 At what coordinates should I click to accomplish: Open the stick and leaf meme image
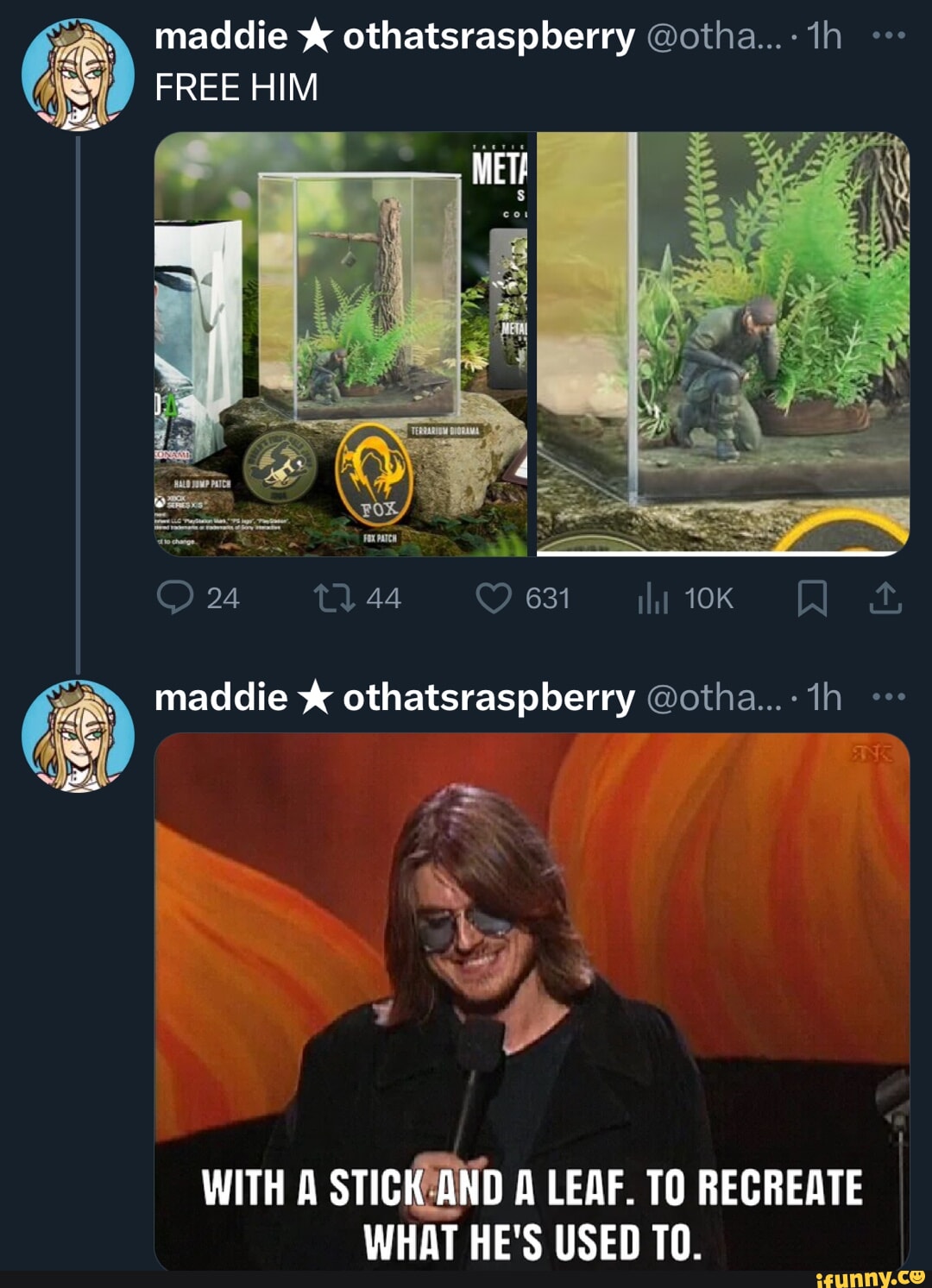coord(532,1001)
